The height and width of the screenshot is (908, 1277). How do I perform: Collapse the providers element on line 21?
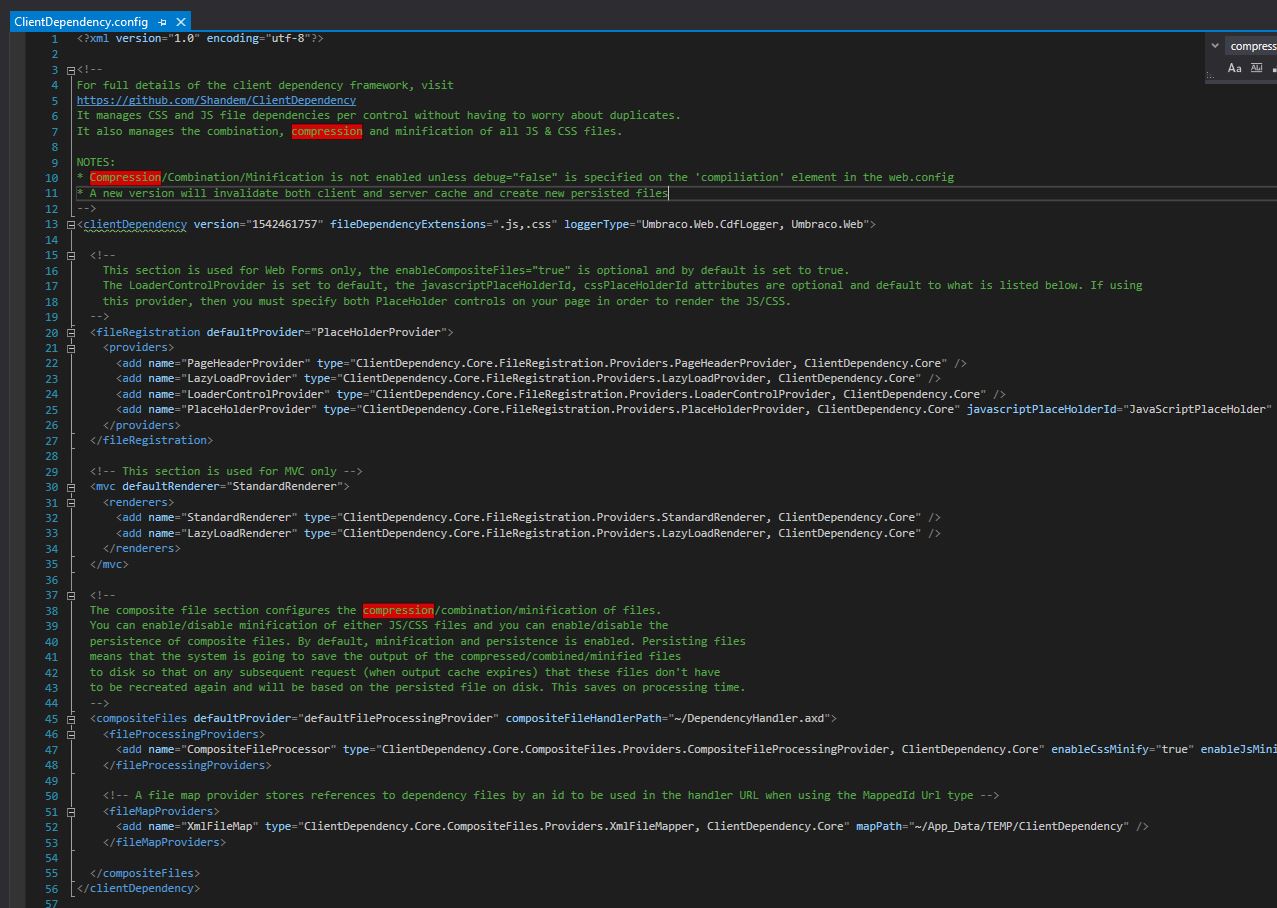click(71, 348)
